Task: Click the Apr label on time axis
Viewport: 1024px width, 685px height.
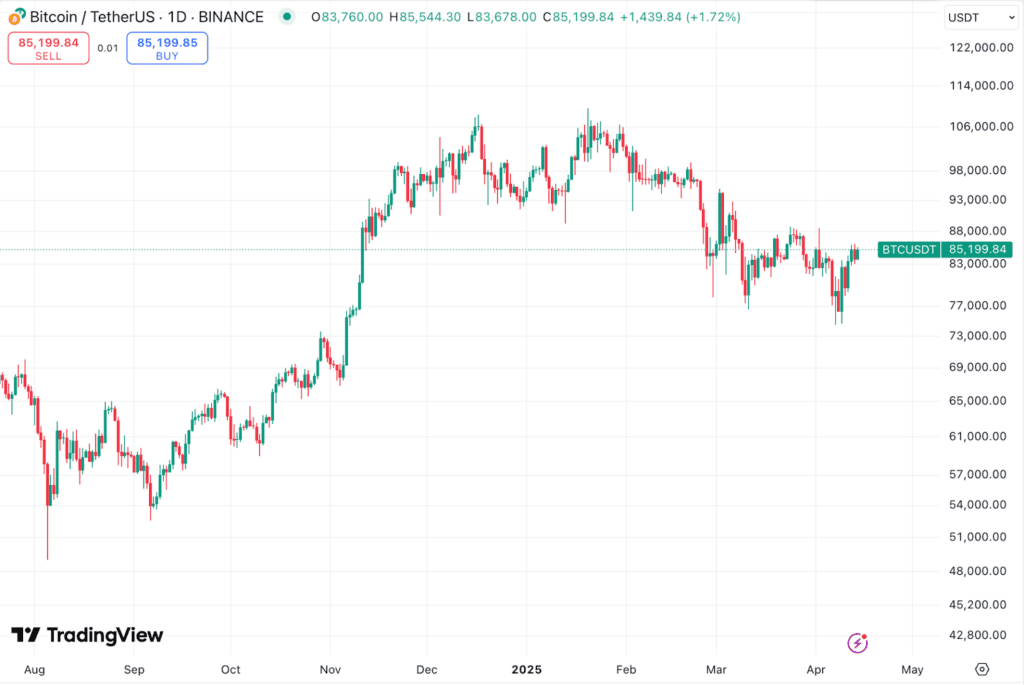Action: coord(814,669)
